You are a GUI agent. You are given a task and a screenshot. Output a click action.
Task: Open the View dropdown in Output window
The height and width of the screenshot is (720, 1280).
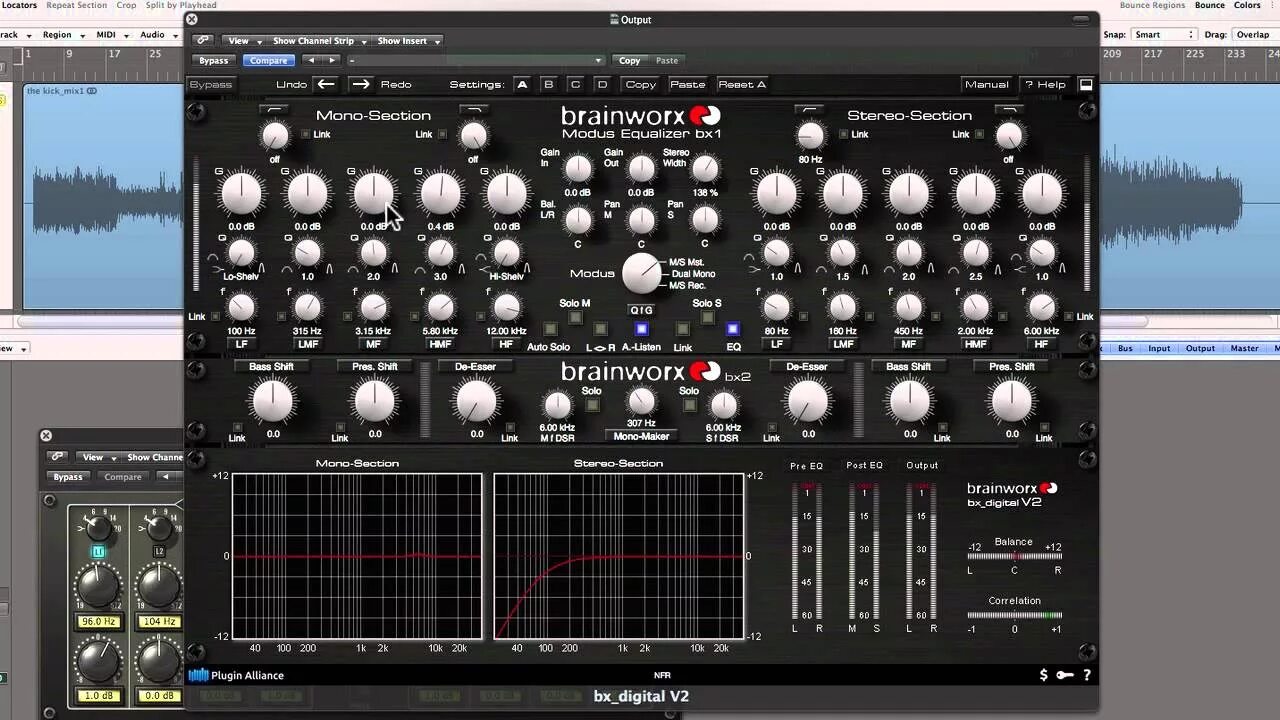pos(243,41)
